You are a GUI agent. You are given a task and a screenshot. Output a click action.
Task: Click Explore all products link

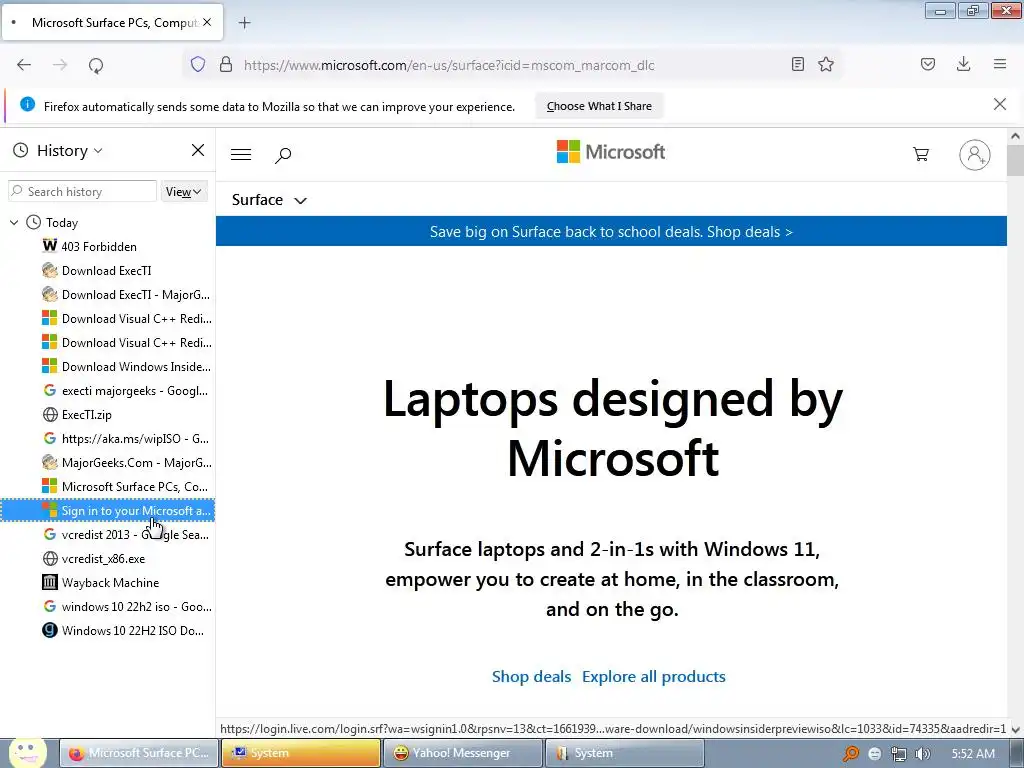click(654, 677)
